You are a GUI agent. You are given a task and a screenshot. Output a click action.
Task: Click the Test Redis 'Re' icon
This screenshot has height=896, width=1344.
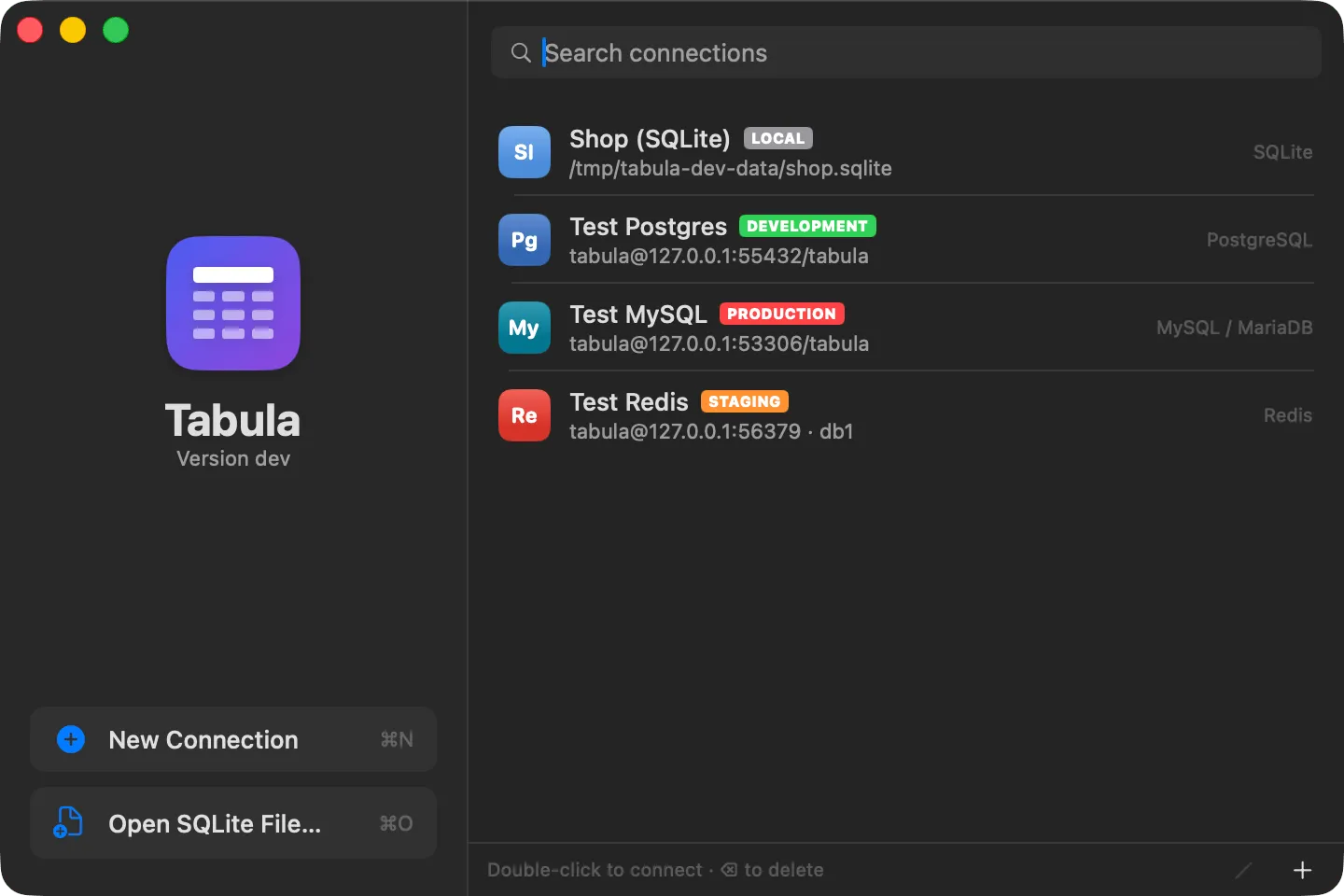(x=525, y=415)
